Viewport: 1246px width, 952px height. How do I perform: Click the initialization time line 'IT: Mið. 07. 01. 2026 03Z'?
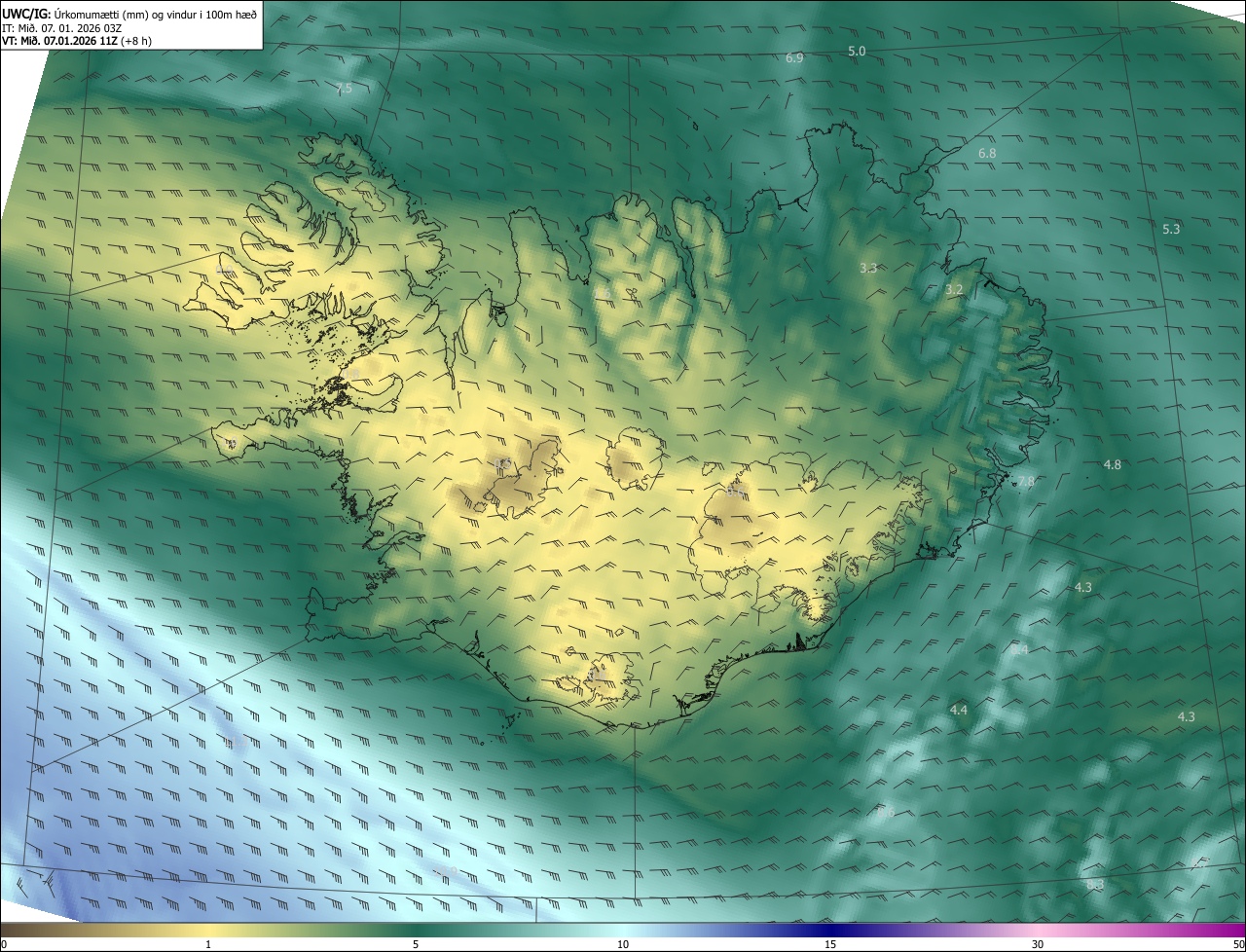[61, 27]
